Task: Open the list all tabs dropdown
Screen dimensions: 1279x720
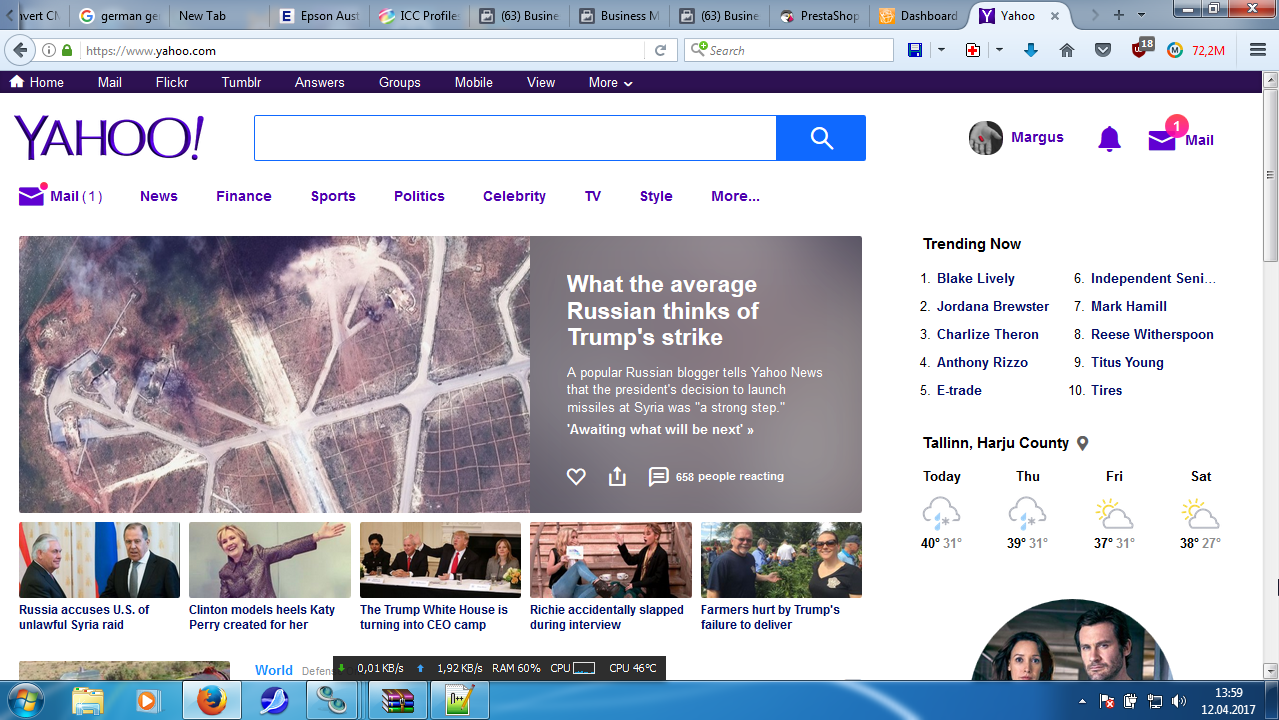Action: point(1142,15)
